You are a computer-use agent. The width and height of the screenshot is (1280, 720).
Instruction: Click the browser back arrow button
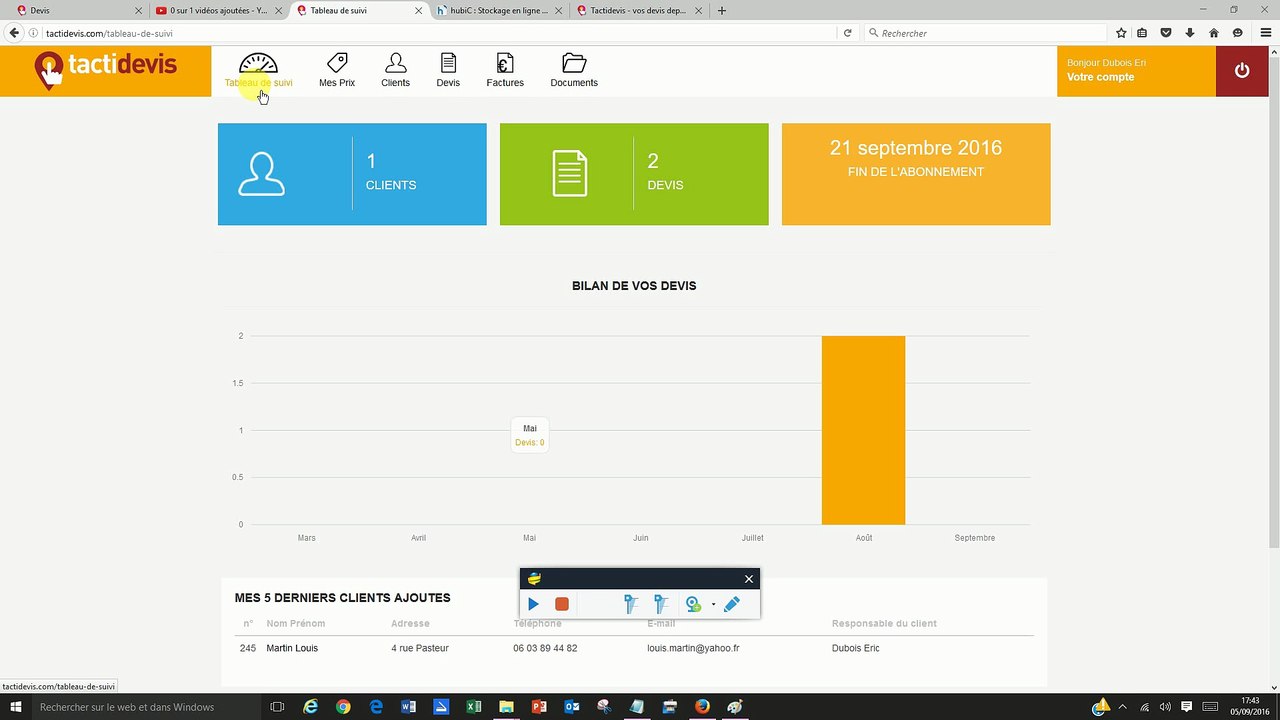(x=14, y=33)
